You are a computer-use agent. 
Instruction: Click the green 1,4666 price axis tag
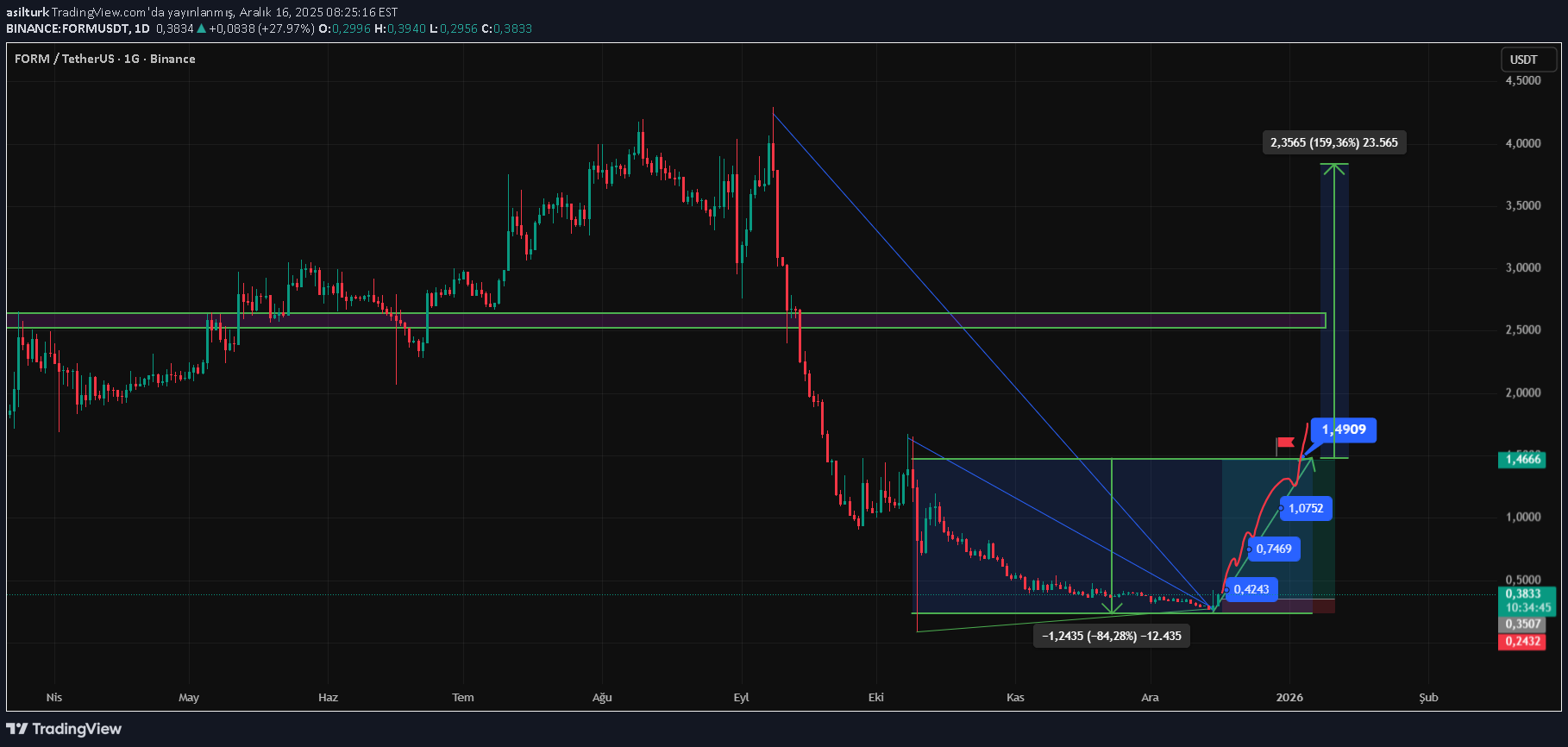pos(1522,459)
